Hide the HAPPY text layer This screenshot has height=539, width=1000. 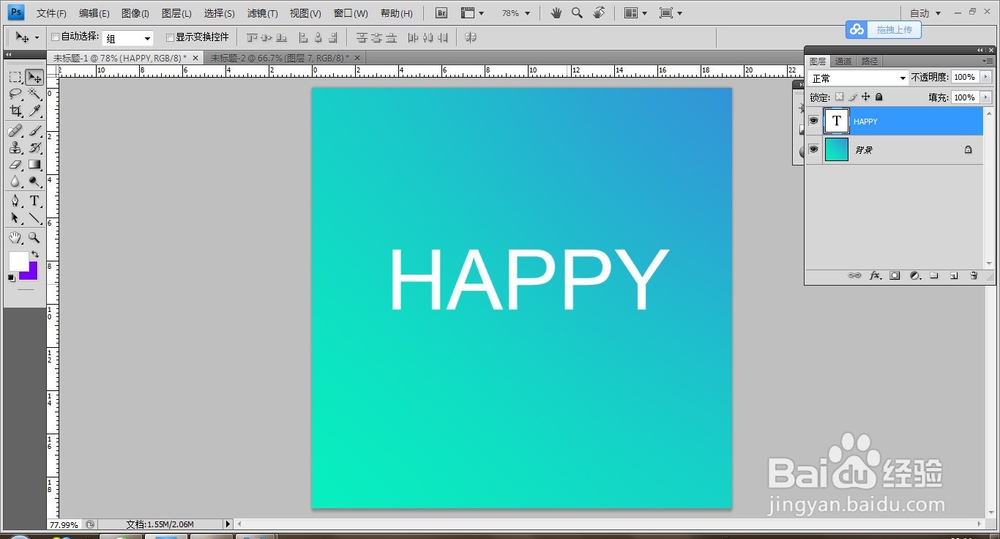(x=814, y=121)
